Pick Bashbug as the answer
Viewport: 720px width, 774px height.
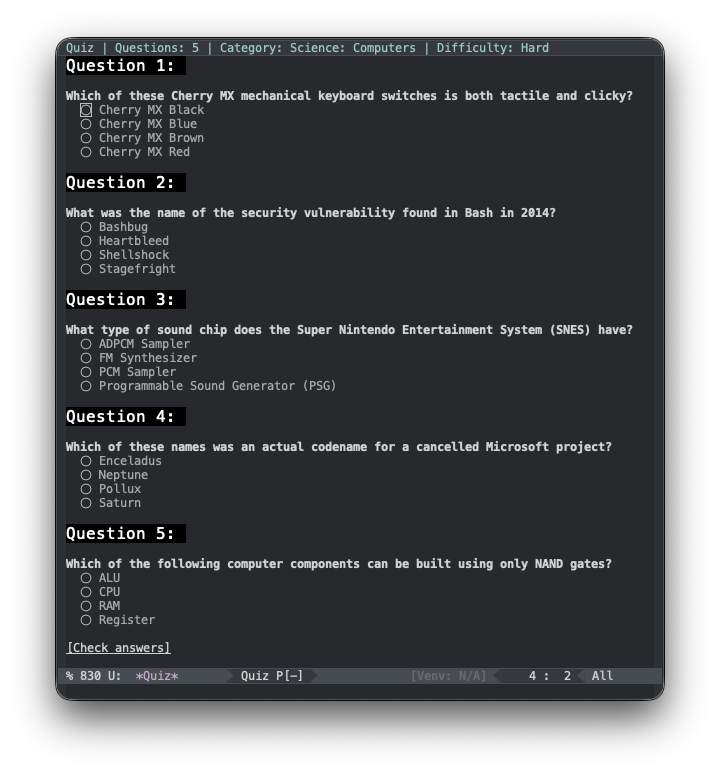pos(86,227)
